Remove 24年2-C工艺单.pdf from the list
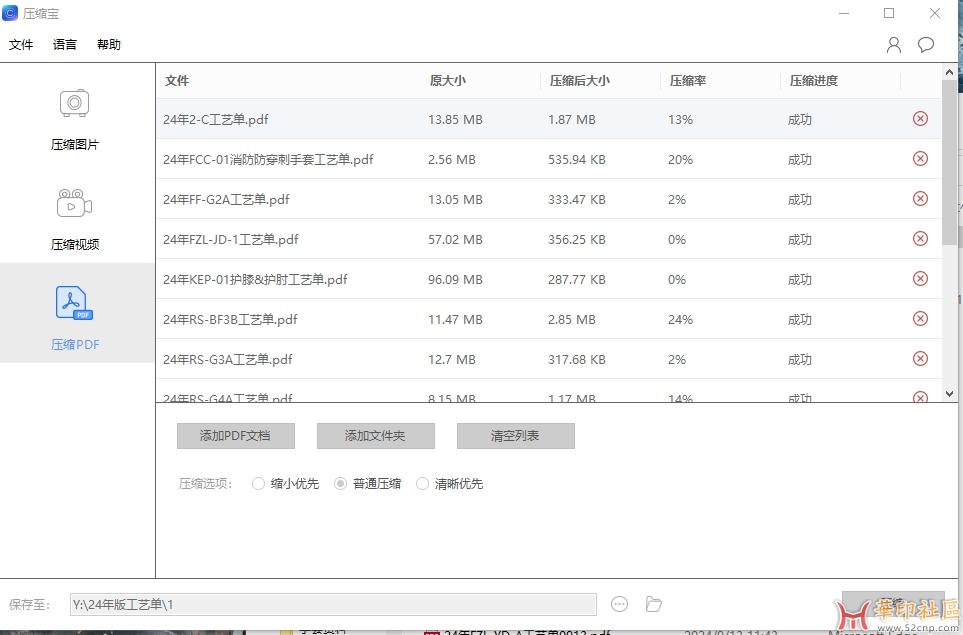 pos(919,118)
